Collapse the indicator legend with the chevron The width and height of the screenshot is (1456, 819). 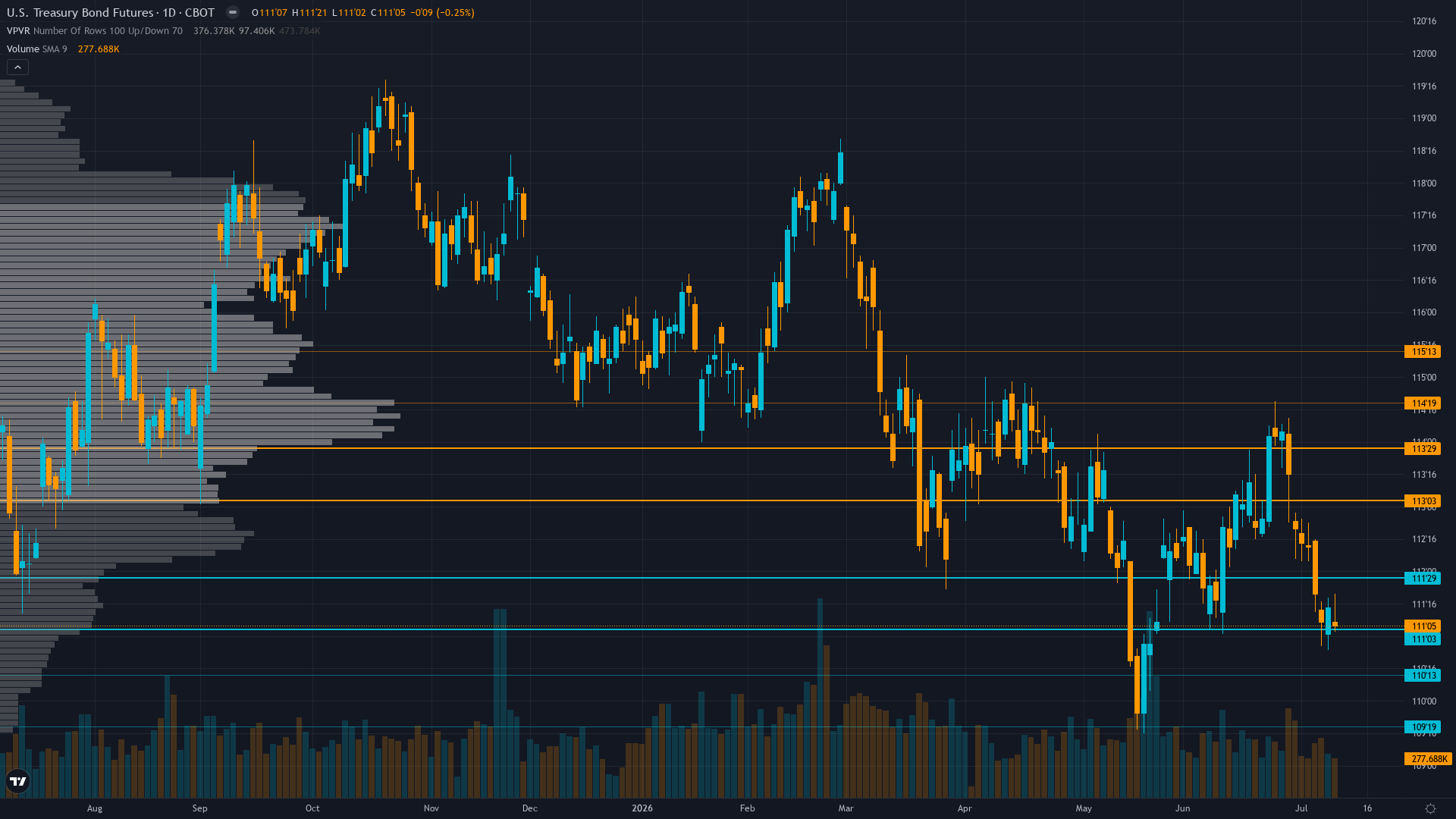pos(17,67)
